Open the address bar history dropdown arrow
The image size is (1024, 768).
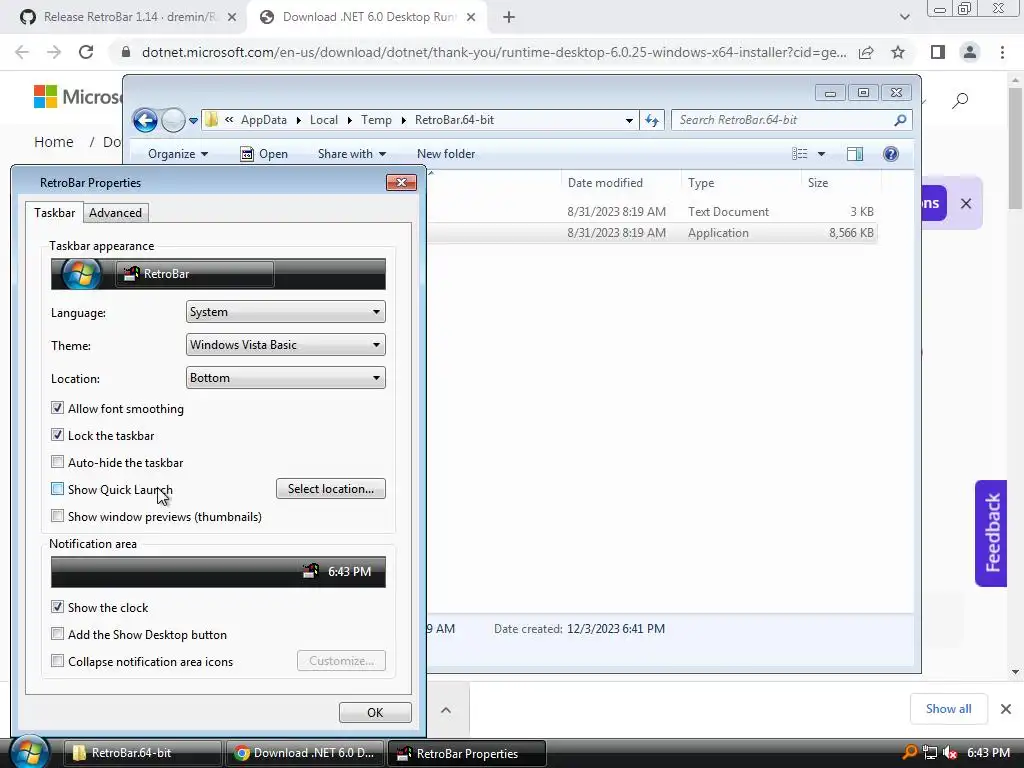(629, 120)
